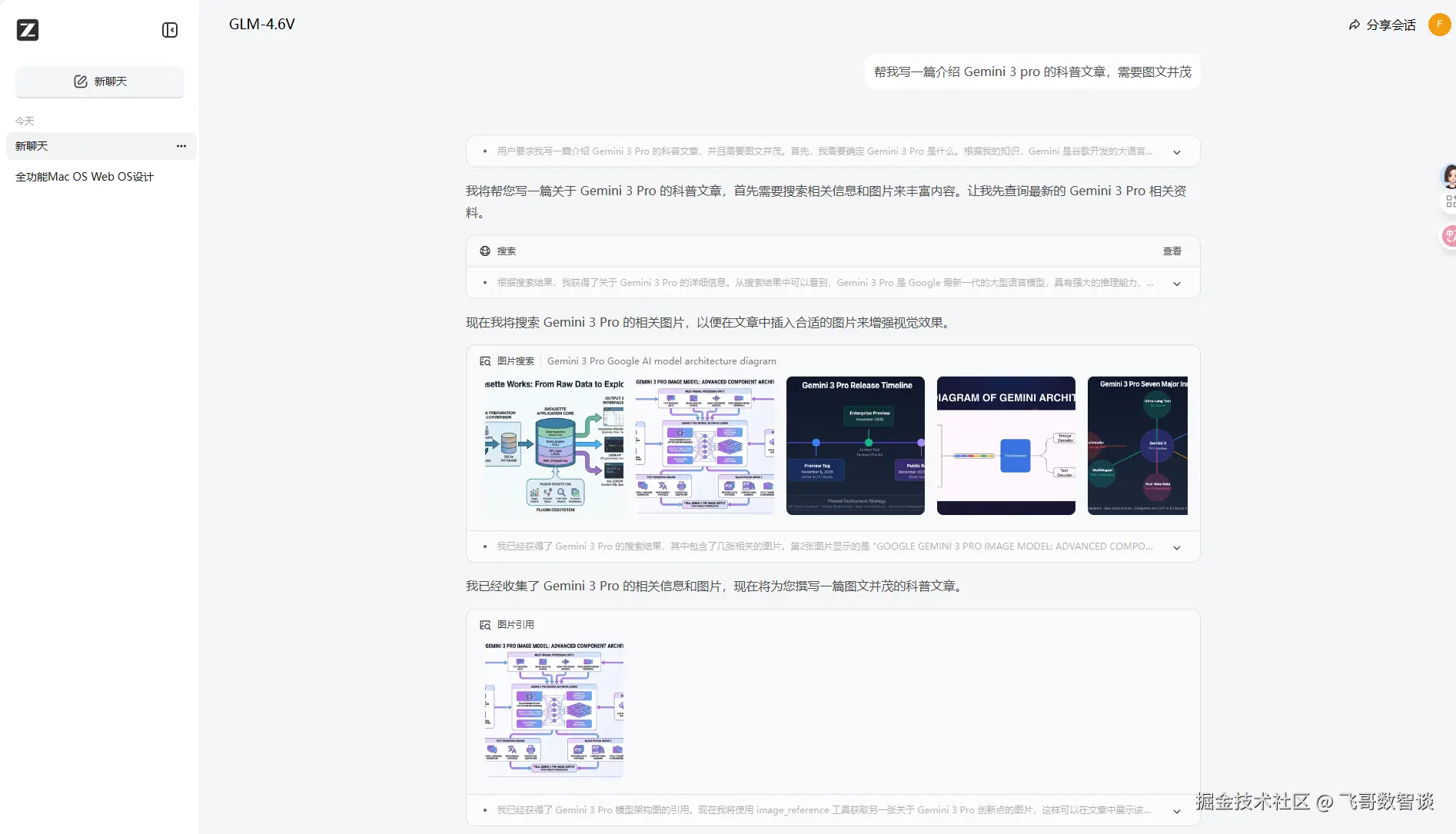Viewport: 1456px width, 834px height.
Task: Click the pink icon on right edge
Action: [x=1449, y=235]
